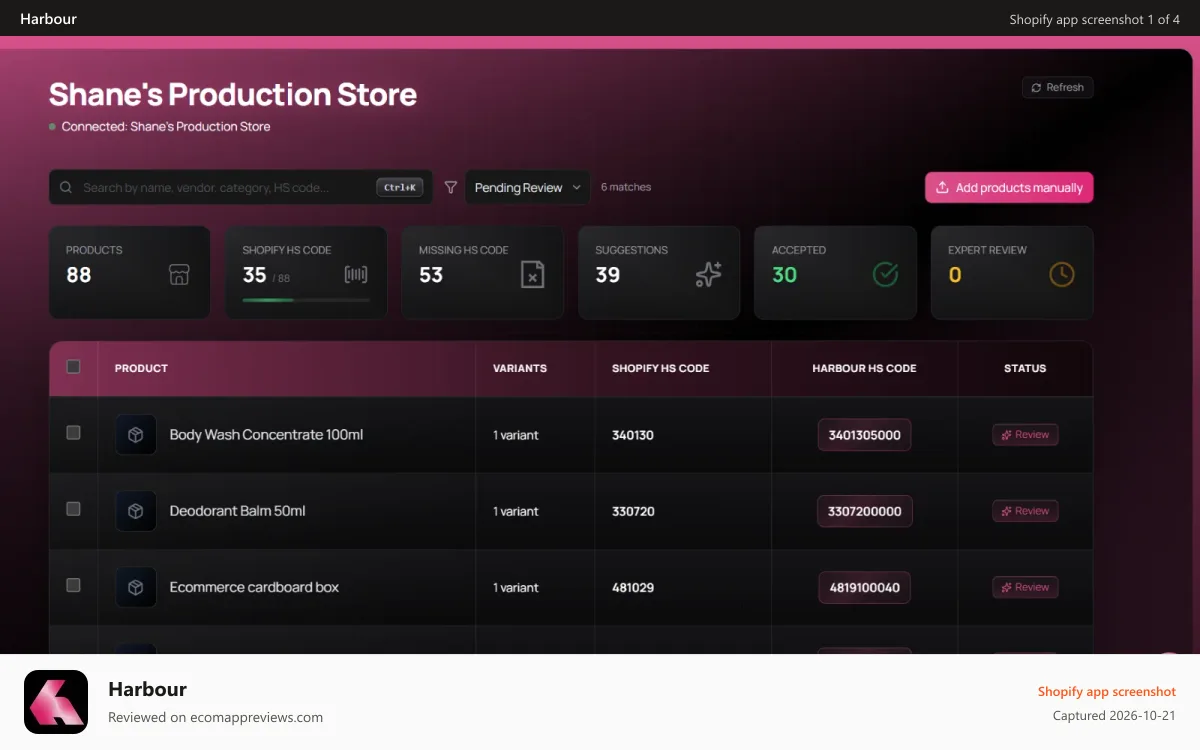
Task: Open the Expert Review 0 card
Action: click(x=1012, y=273)
